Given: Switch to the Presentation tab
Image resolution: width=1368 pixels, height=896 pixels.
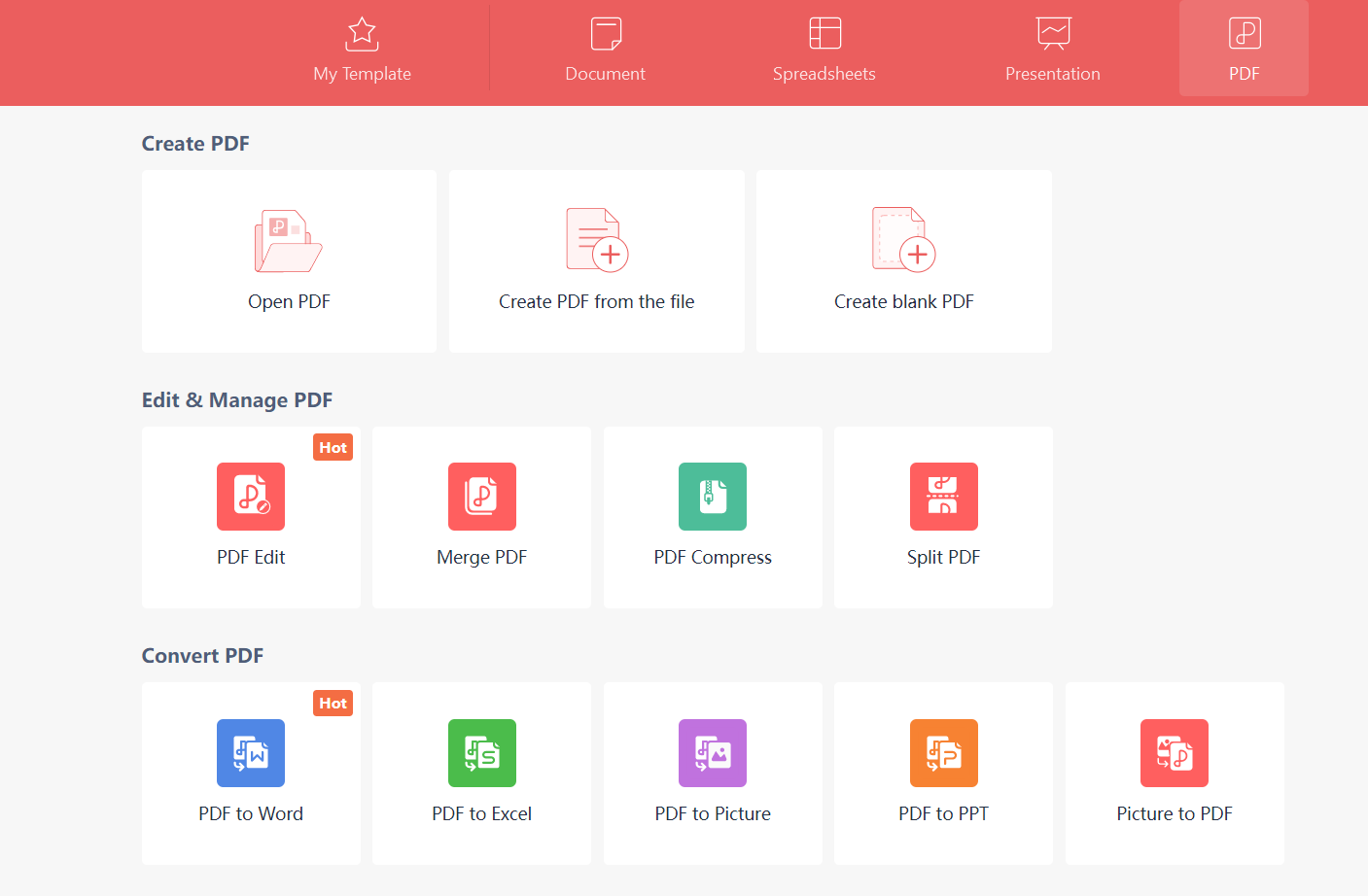Looking at the screenshot, I should [x=1053, y=49].
